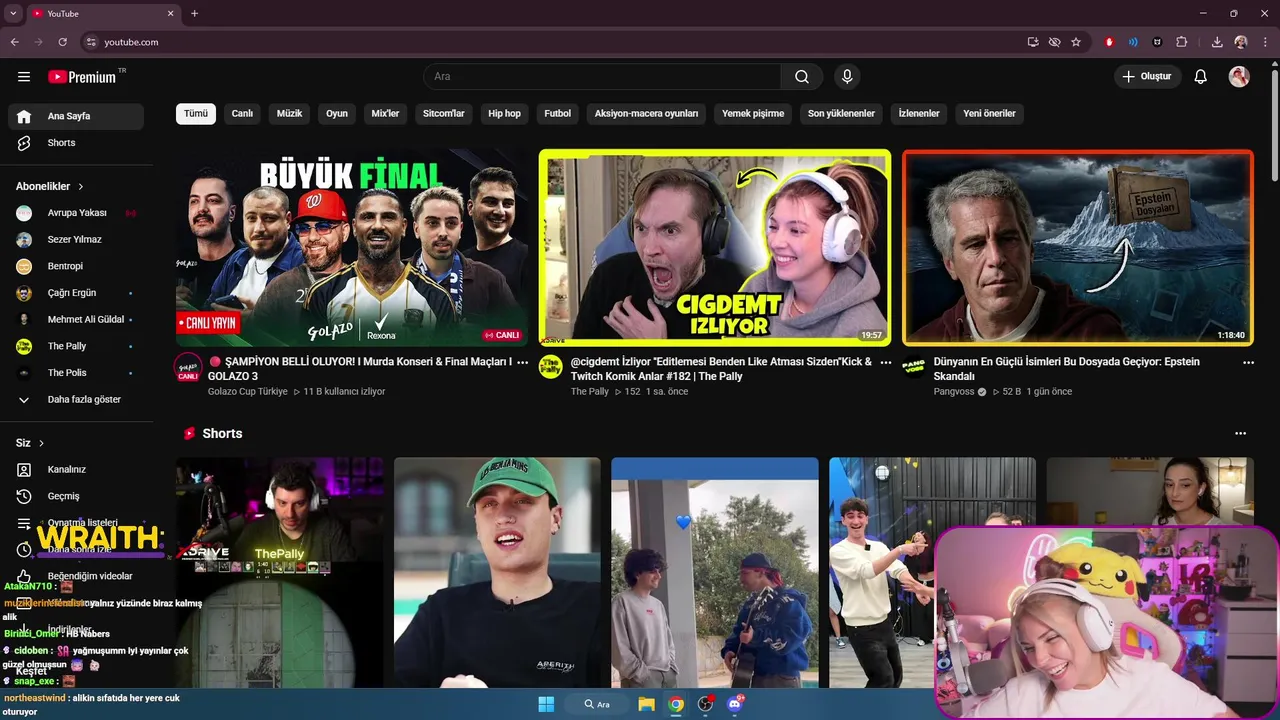Click the Oluştur create button
The width and height of the screenshot is (1280, 720).
click(x=1148, y=77)
